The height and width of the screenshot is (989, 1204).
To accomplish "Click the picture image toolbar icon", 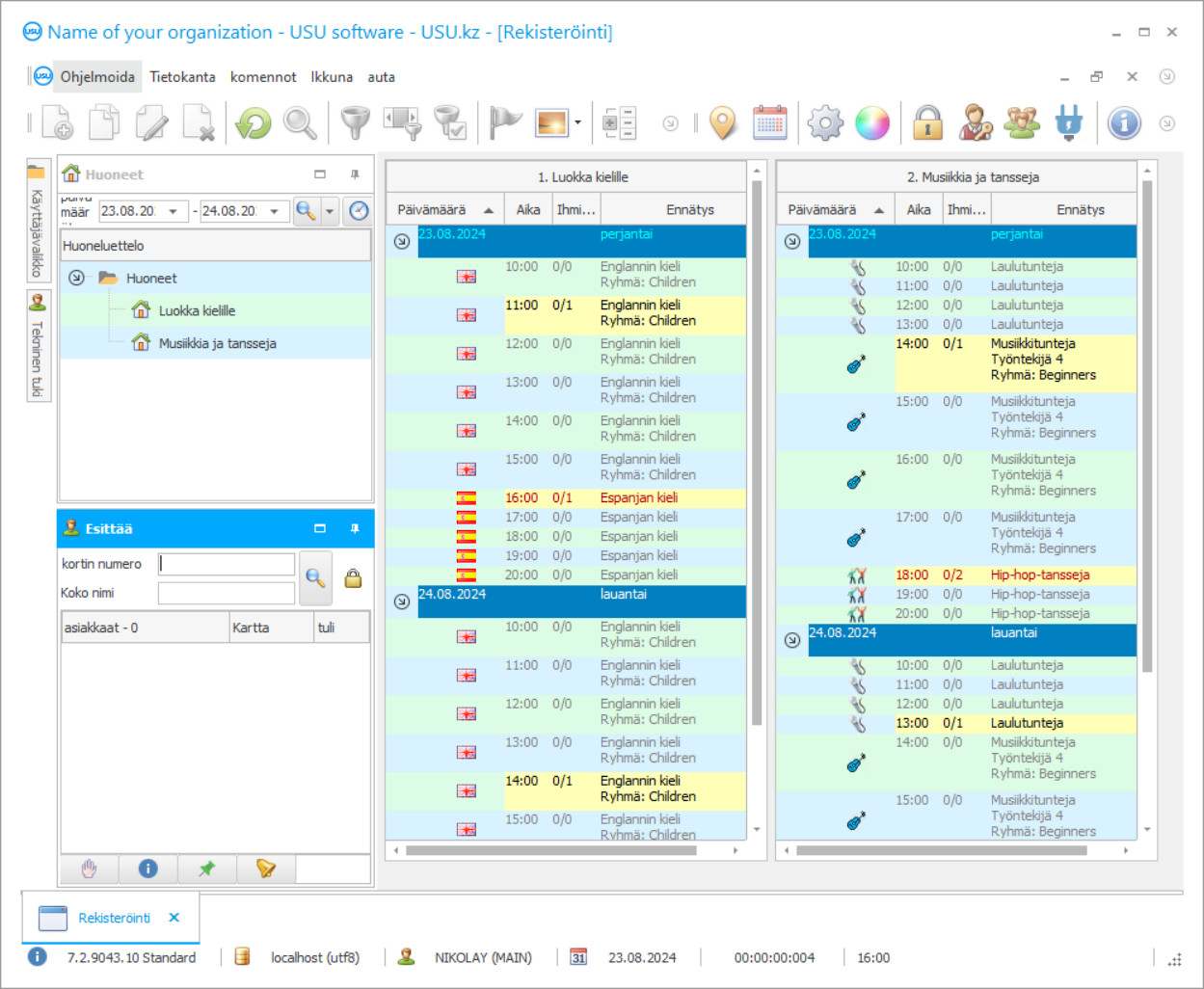I will point(553,123).
